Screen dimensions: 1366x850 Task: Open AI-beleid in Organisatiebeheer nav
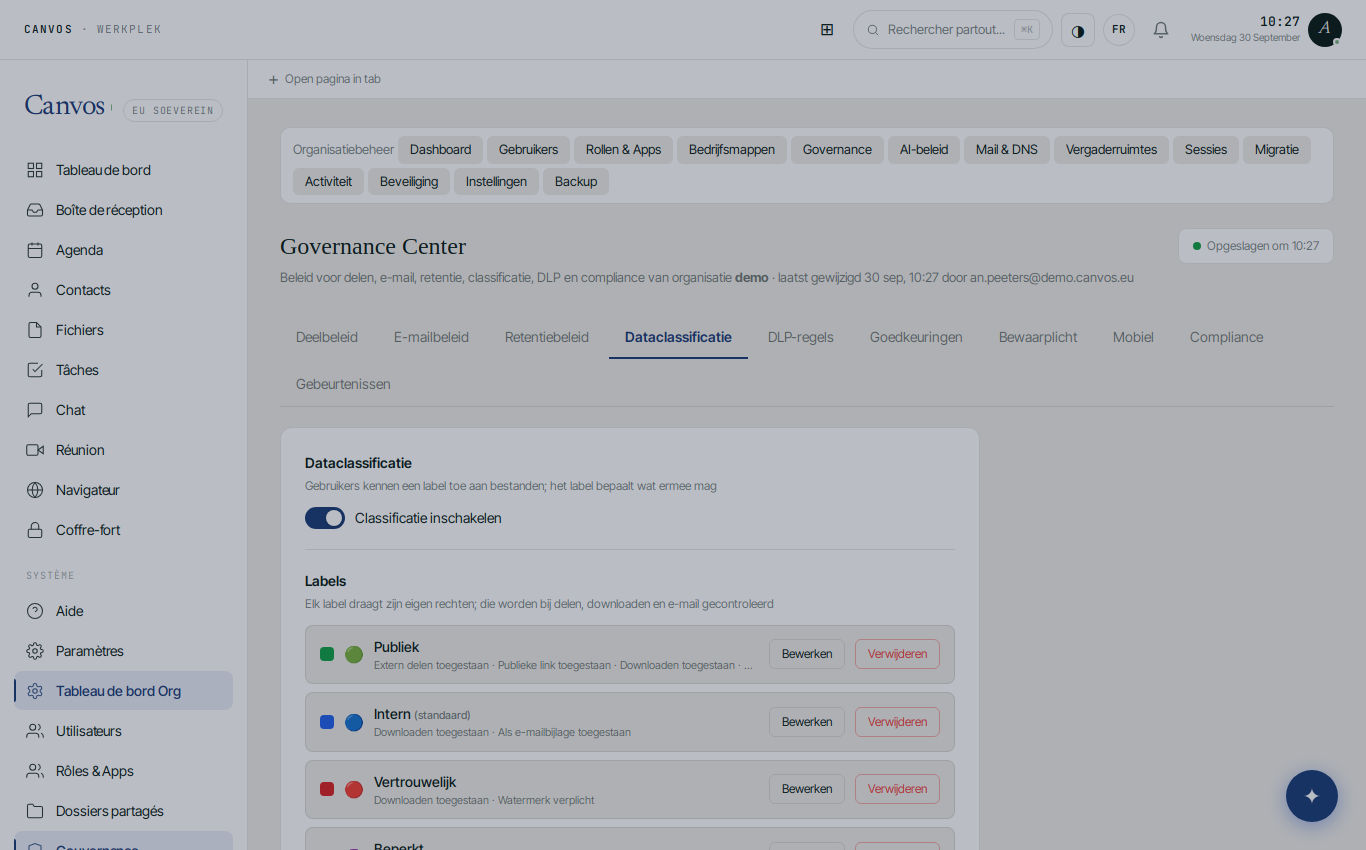[924, 150]
